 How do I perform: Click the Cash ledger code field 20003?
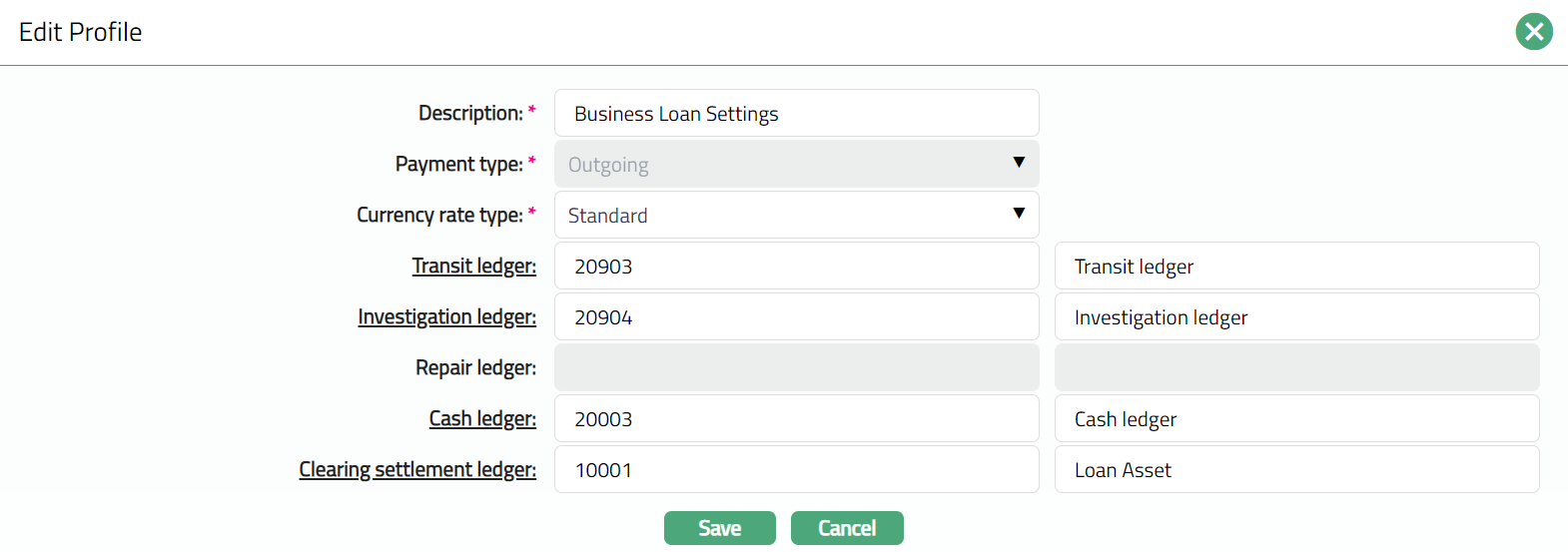[x=796, y=418]
